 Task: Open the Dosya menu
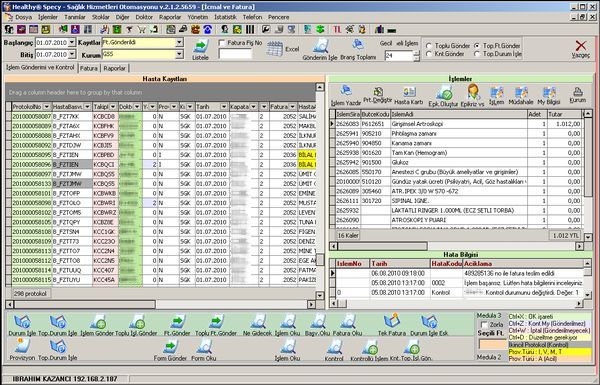point(23,17)
